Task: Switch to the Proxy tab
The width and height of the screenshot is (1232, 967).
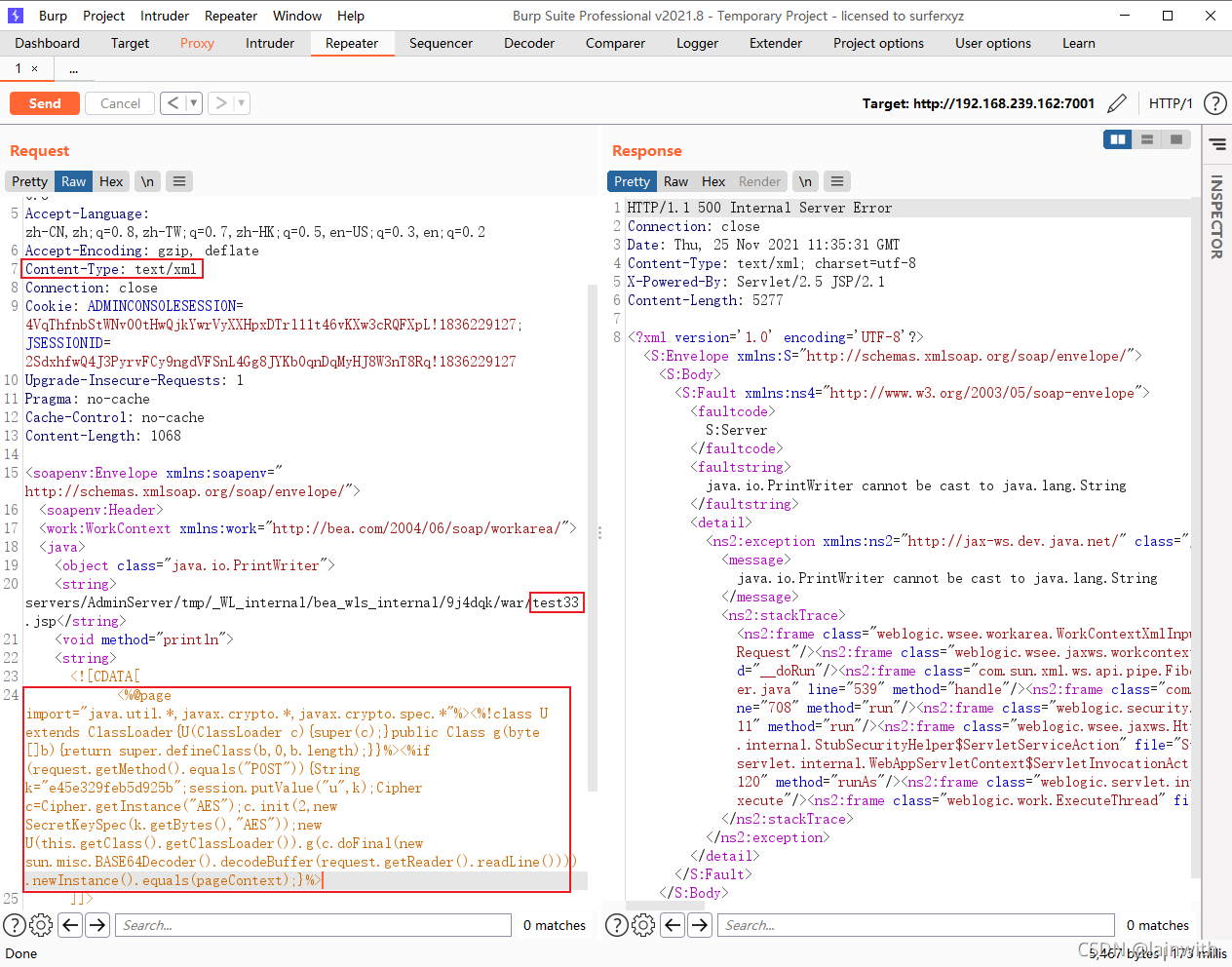Action: (197, 43)
